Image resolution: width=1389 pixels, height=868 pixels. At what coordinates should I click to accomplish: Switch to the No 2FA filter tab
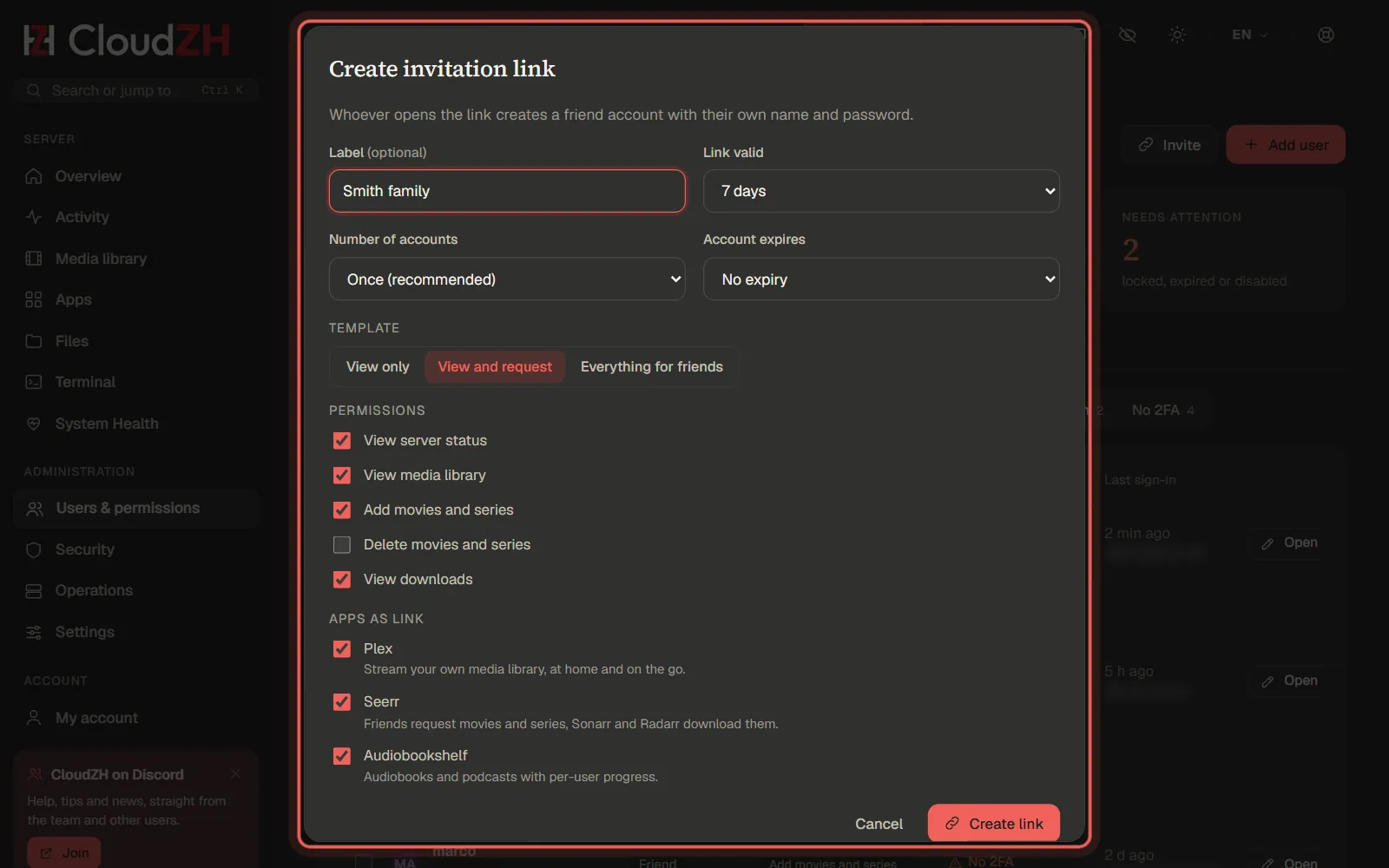coord(1162,410)
